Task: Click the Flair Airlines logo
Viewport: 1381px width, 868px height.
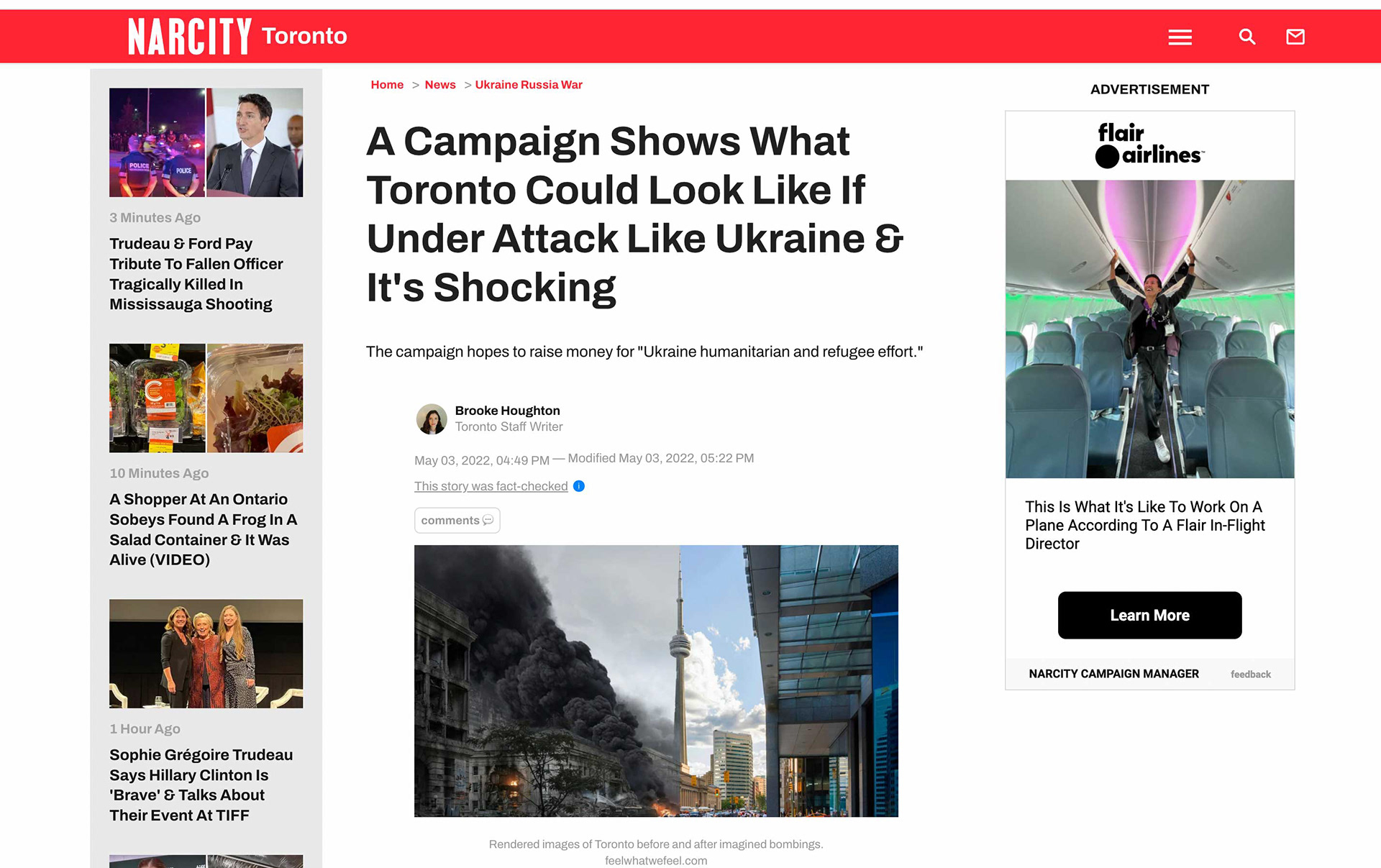Action: click(1149, 145)
